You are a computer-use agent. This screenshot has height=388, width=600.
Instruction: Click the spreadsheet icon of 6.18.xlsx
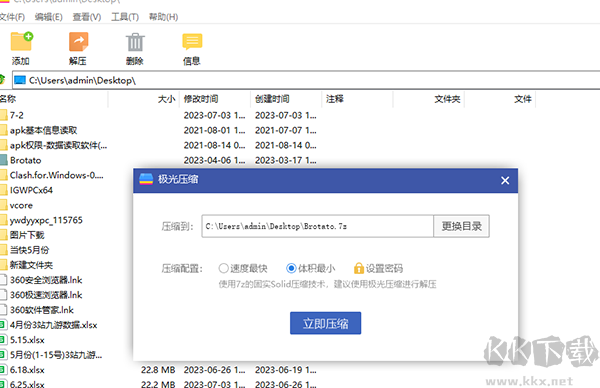click(3, 370)
